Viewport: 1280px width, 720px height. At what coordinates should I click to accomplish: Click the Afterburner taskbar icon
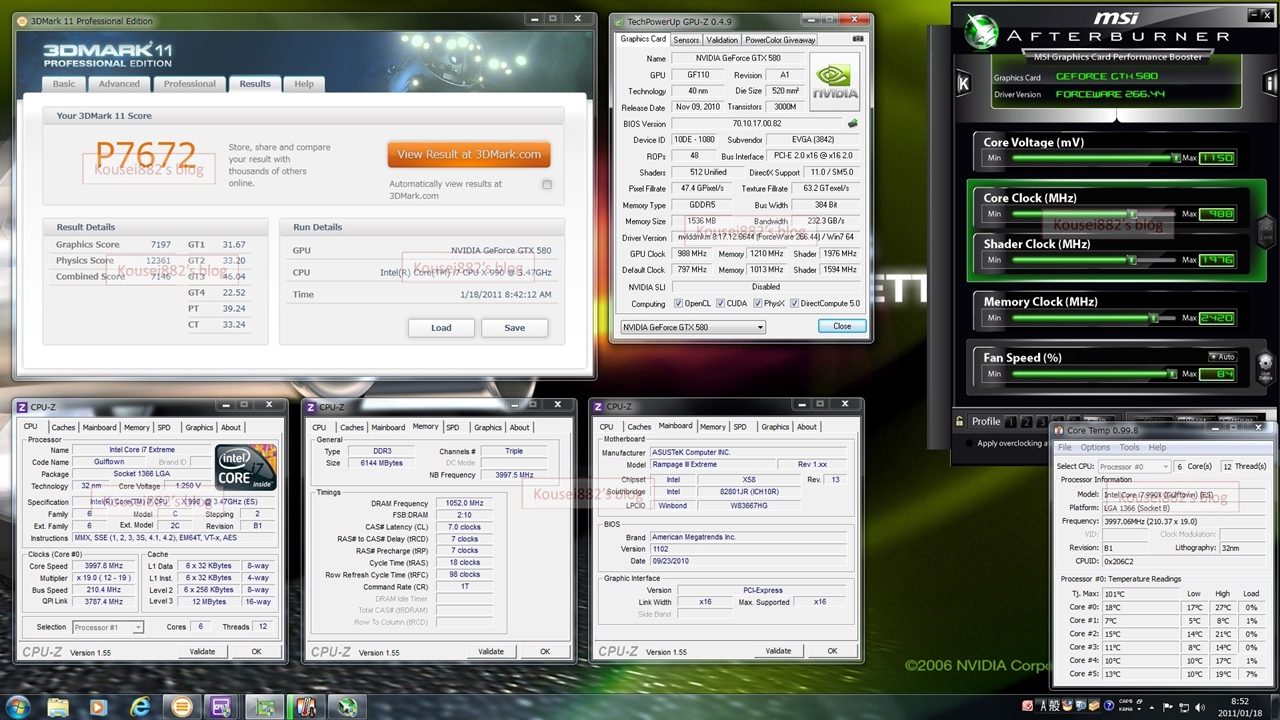coord(347,707)
